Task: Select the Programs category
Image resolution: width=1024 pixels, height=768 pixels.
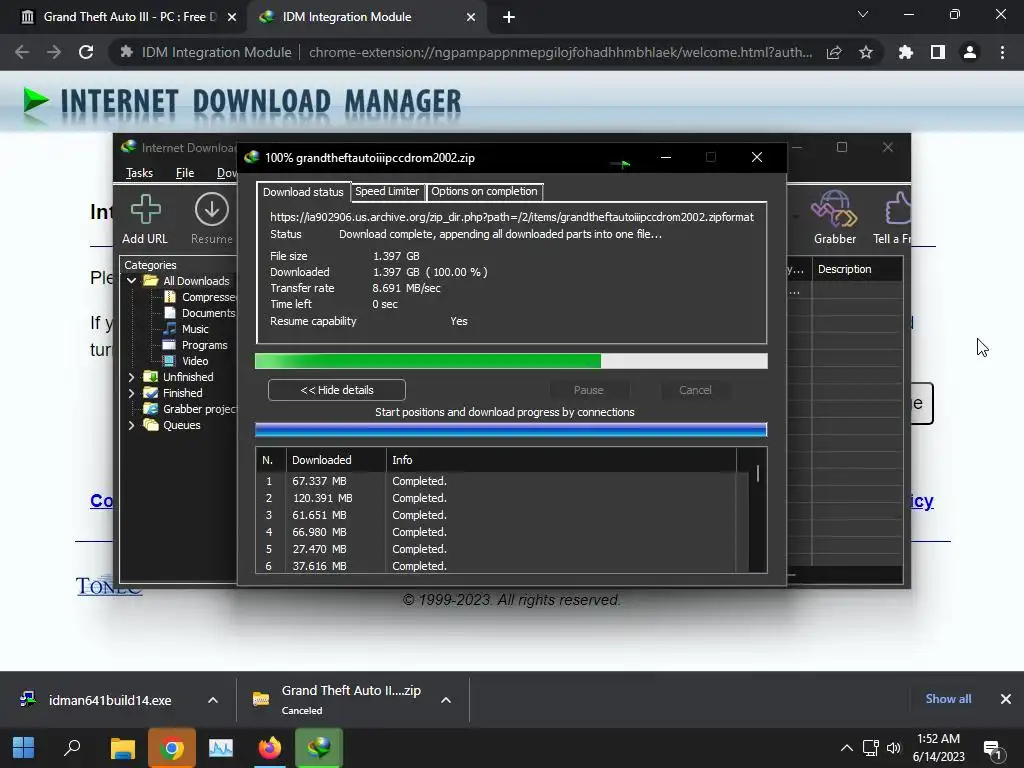Action: coord(195,345)
